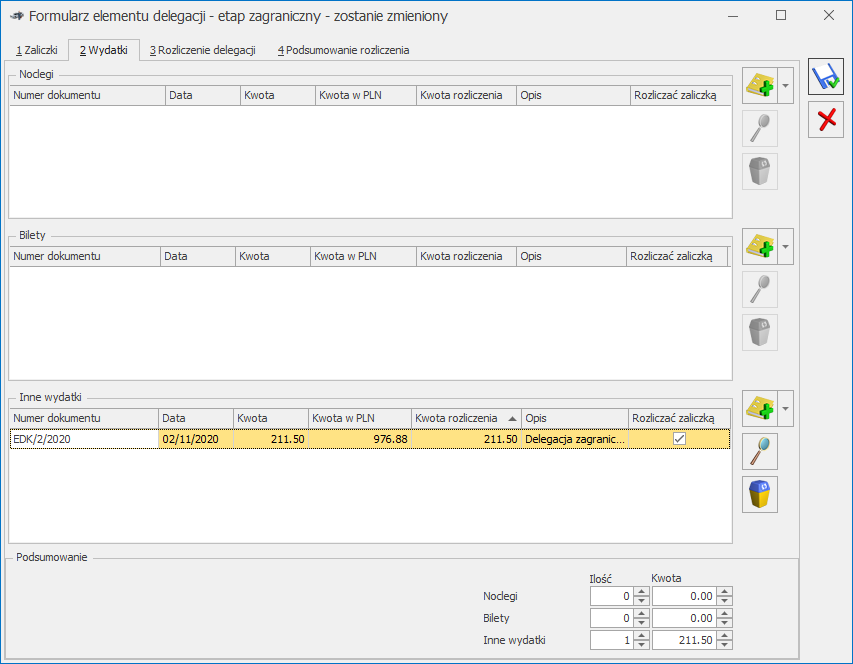The image size is (853, 664).
Task: Click the Noclegi Kwota input field
Action: tap(684, 596)
